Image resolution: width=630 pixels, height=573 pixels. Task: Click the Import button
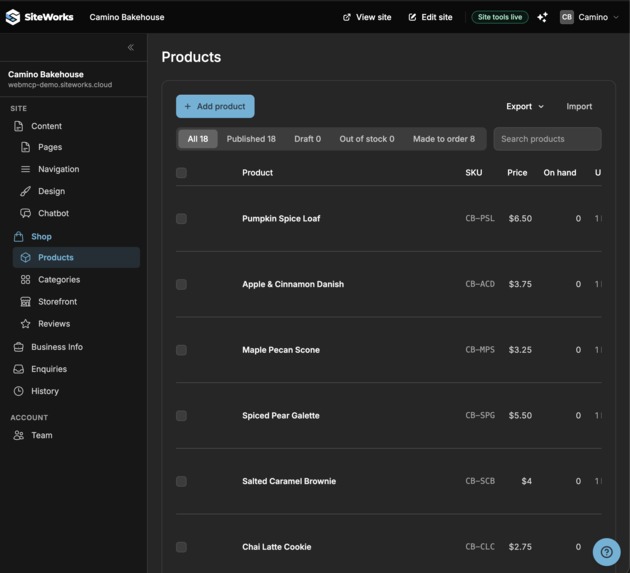(579, 106)
